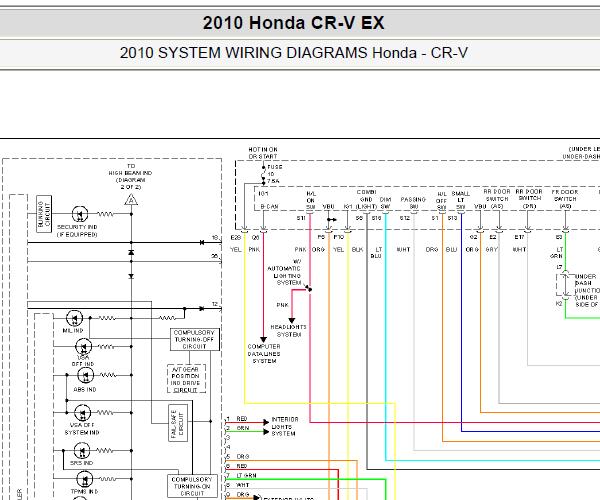Select the COMPULSORY TURNING-ON CIRCUIT box
The height and width of the screenshot is (500, 600).
(192, 486)
